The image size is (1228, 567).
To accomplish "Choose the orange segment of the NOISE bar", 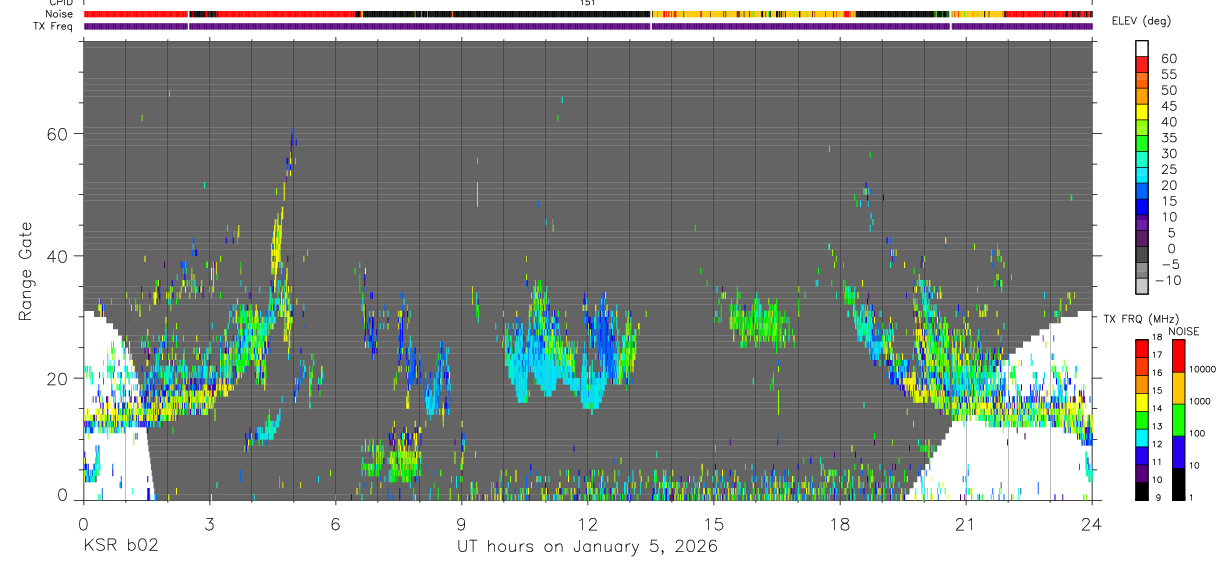I will pos(1178,388).
